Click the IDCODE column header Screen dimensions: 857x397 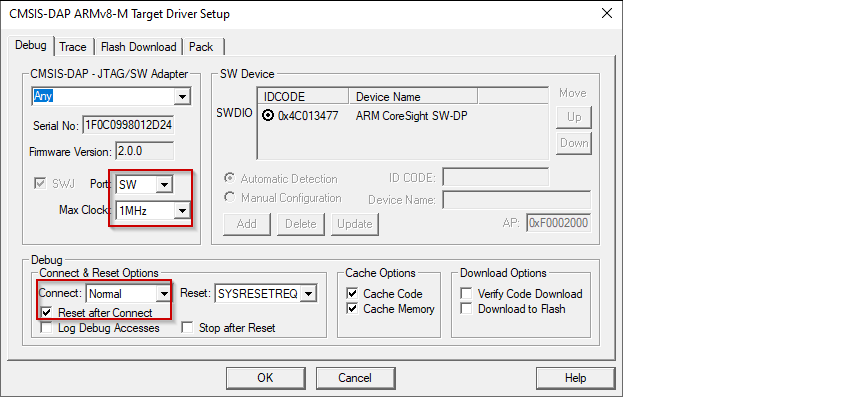pos(303,97)
